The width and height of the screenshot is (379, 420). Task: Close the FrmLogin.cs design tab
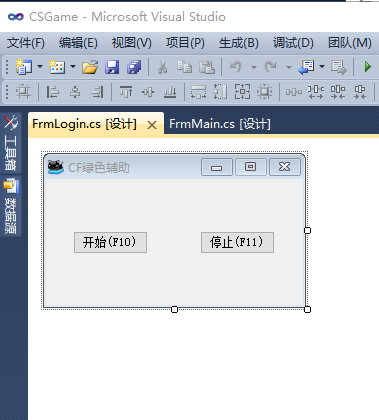152,125
